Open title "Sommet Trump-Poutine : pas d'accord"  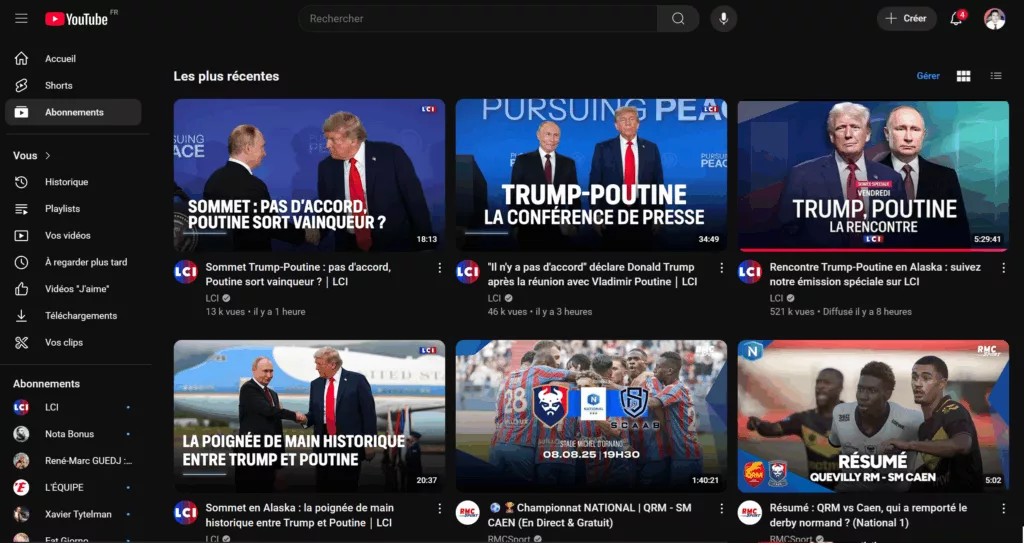point(298,274)
